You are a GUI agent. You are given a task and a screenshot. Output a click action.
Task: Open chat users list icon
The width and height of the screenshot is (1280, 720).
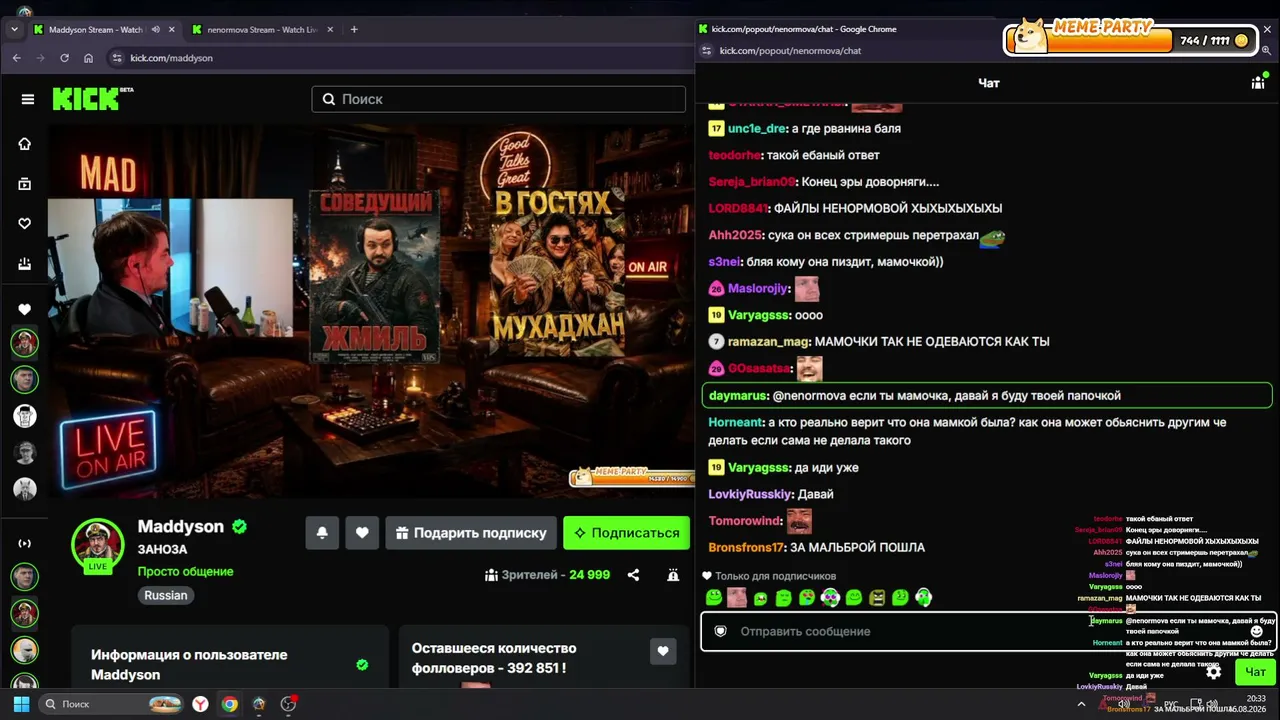(x=1258, y=83)
